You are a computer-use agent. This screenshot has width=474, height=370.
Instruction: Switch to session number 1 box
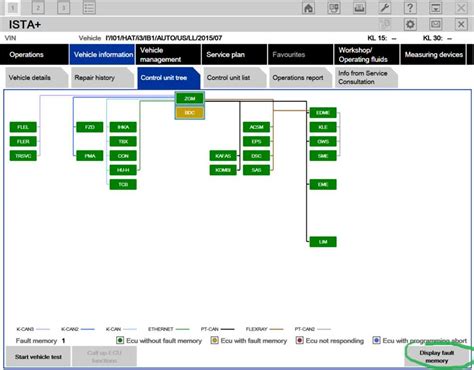click(13, 8)
